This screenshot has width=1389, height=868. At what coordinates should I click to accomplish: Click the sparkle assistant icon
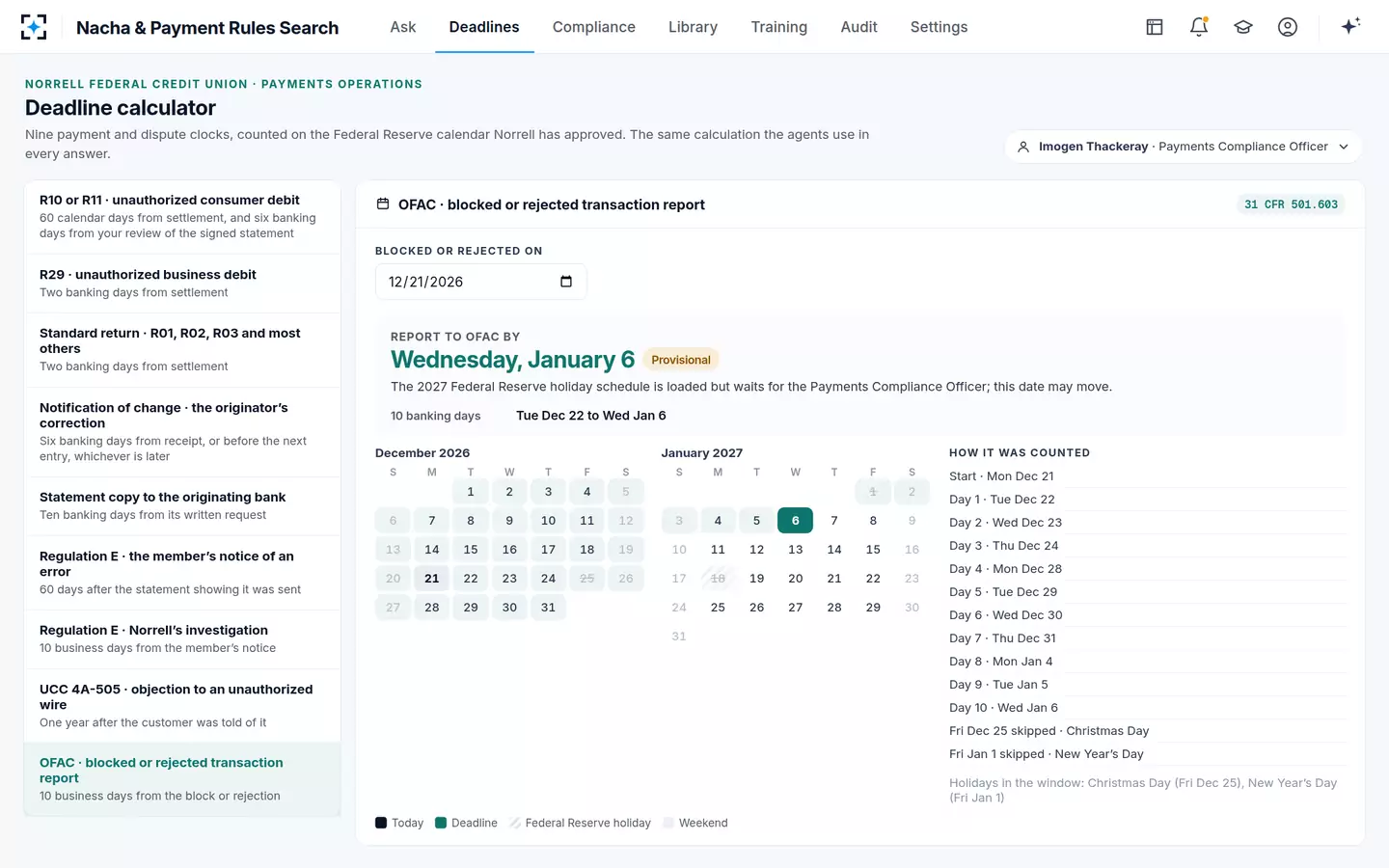coord(1350,26)
